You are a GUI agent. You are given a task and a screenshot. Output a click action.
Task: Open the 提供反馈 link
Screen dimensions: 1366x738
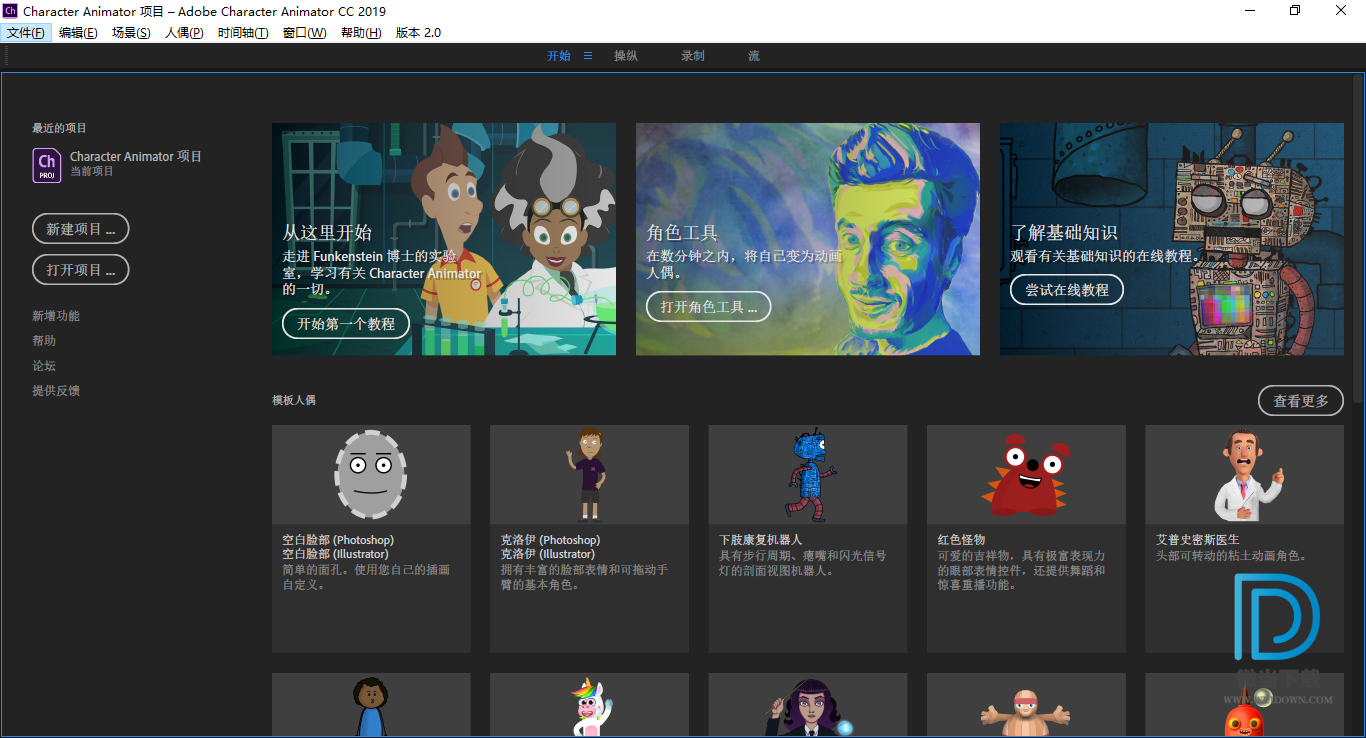56,391
